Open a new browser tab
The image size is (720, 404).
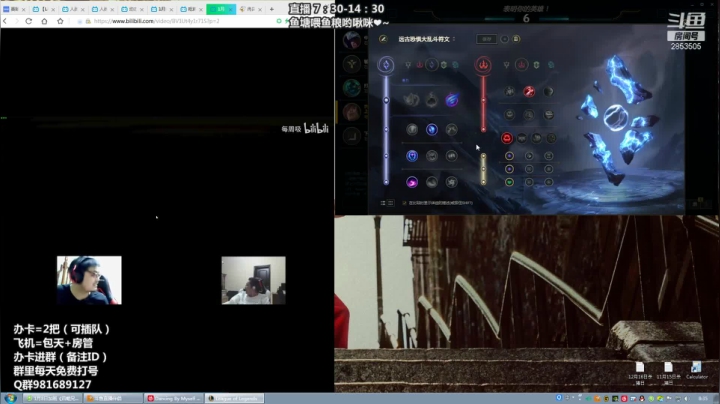click(x=272, y=9)
